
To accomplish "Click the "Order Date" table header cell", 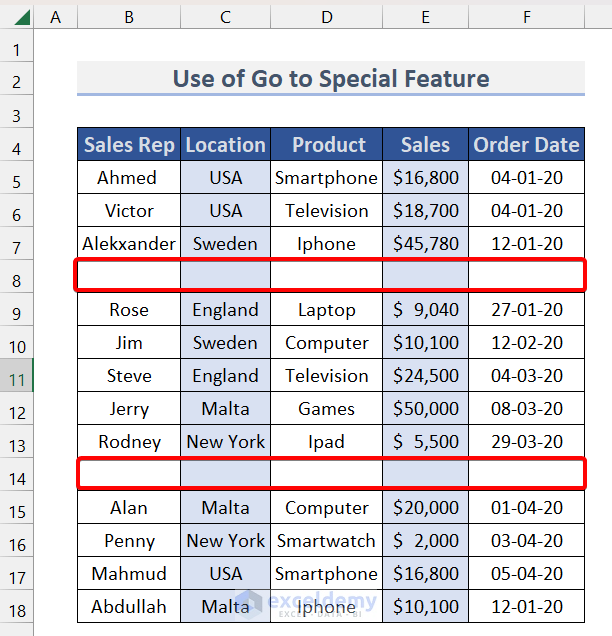I will click(x=526, y=145).
